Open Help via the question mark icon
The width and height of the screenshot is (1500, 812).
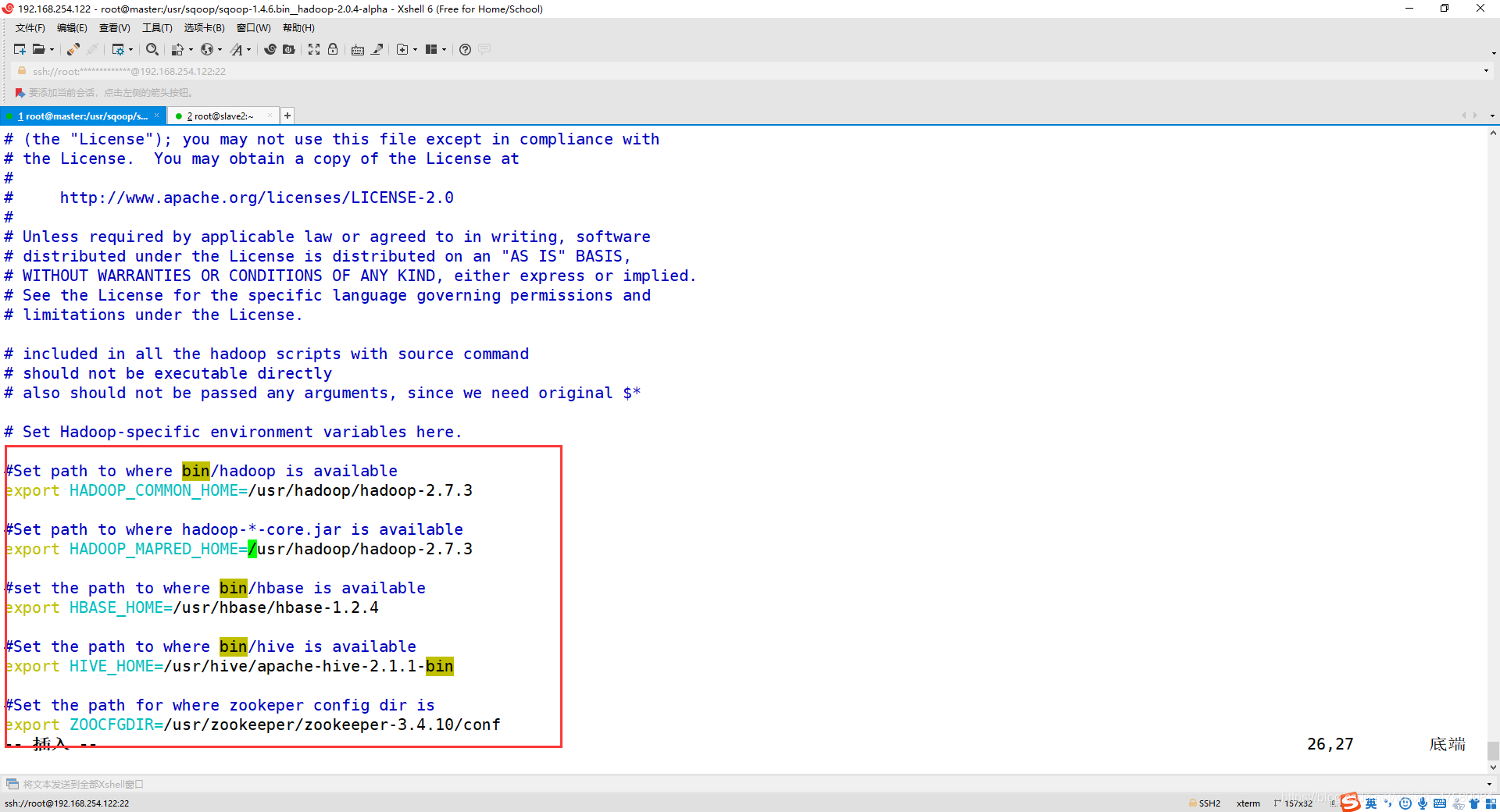(x=465, y=49)
